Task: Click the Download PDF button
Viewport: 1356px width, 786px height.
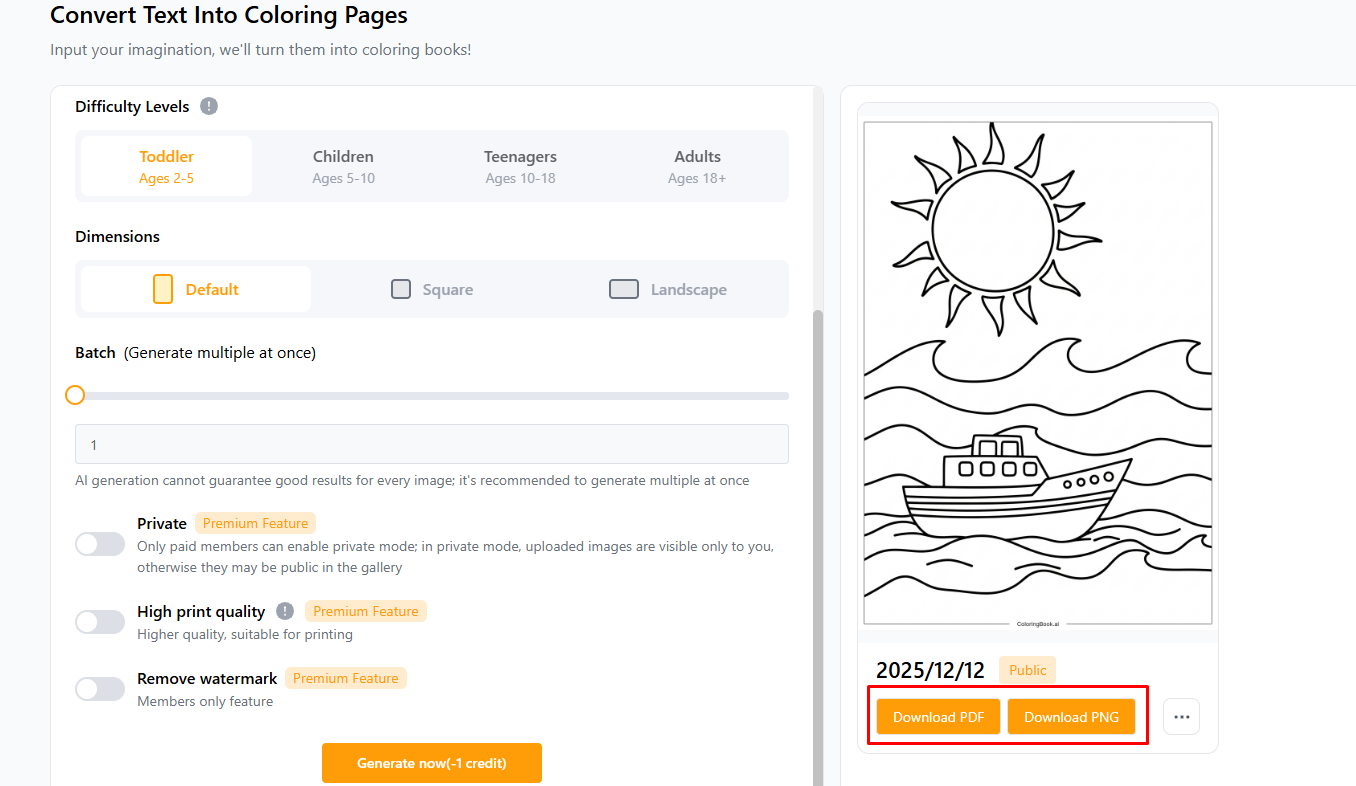Action: coord(938,717)
